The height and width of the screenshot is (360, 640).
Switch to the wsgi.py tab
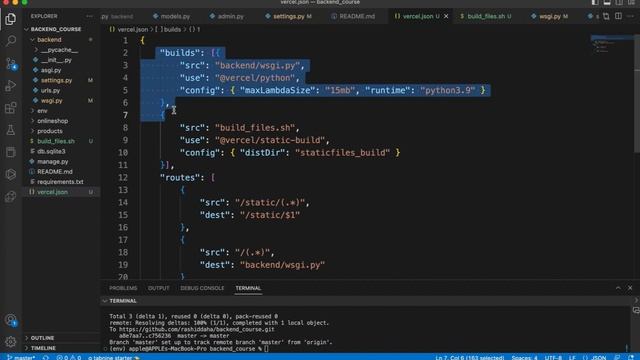coord(550,16)
